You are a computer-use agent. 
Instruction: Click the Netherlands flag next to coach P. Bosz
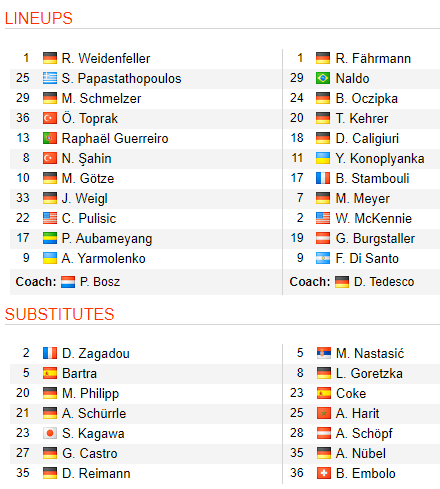pyautogui.click(x=68, y=282)
